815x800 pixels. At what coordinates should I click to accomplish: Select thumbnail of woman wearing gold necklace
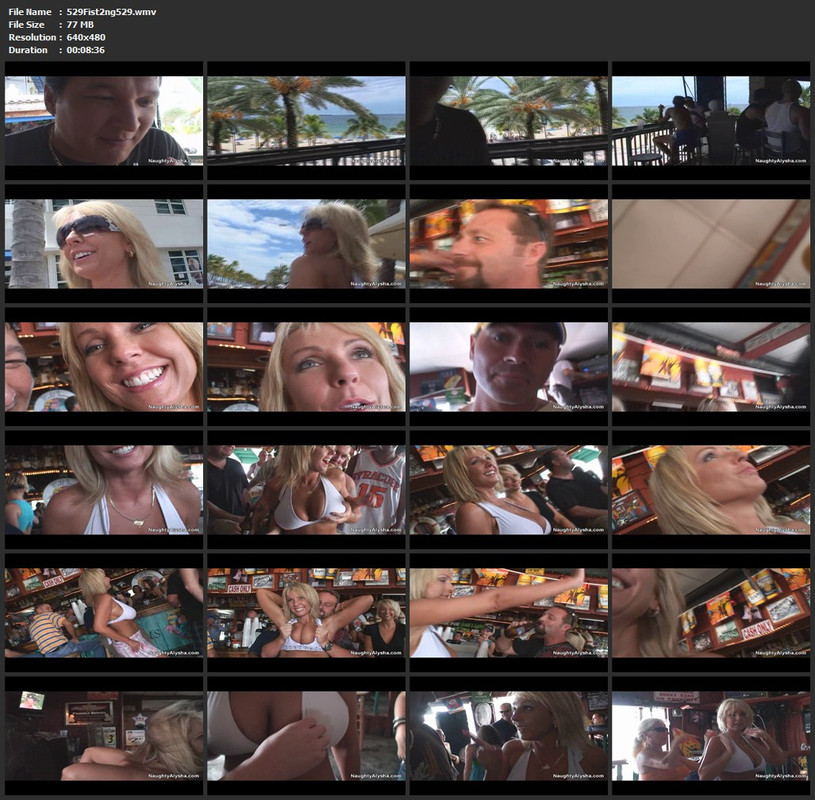point(104,490)
